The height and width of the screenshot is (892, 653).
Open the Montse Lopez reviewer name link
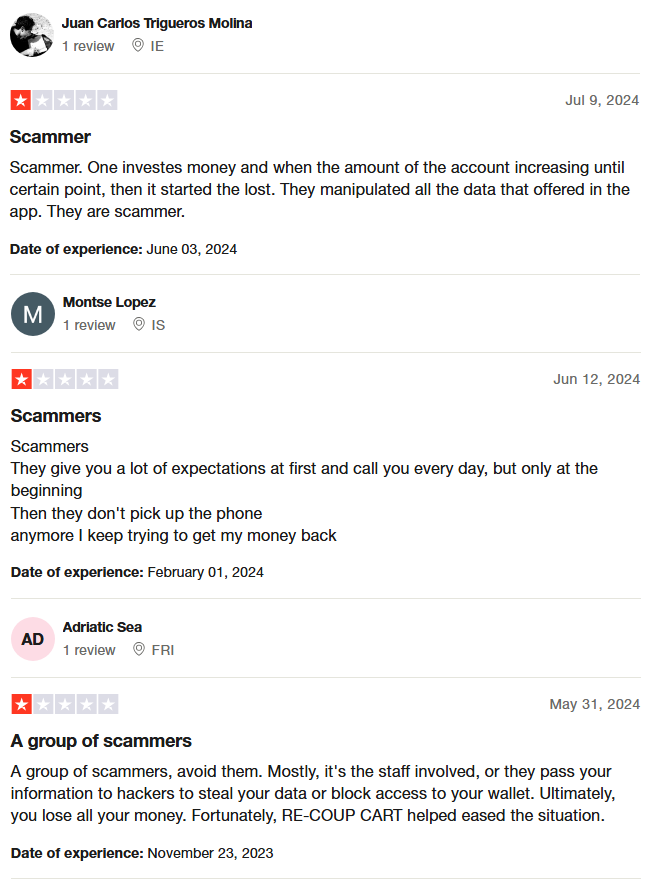(109, 302)
